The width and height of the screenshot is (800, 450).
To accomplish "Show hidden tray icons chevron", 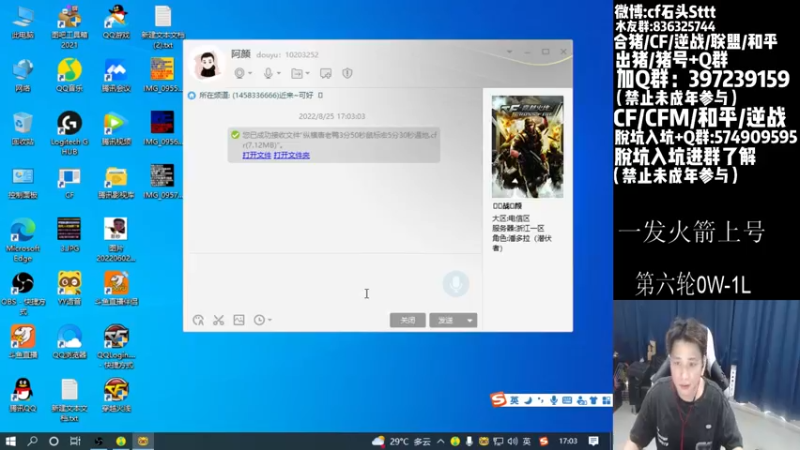I will point(441,441).
